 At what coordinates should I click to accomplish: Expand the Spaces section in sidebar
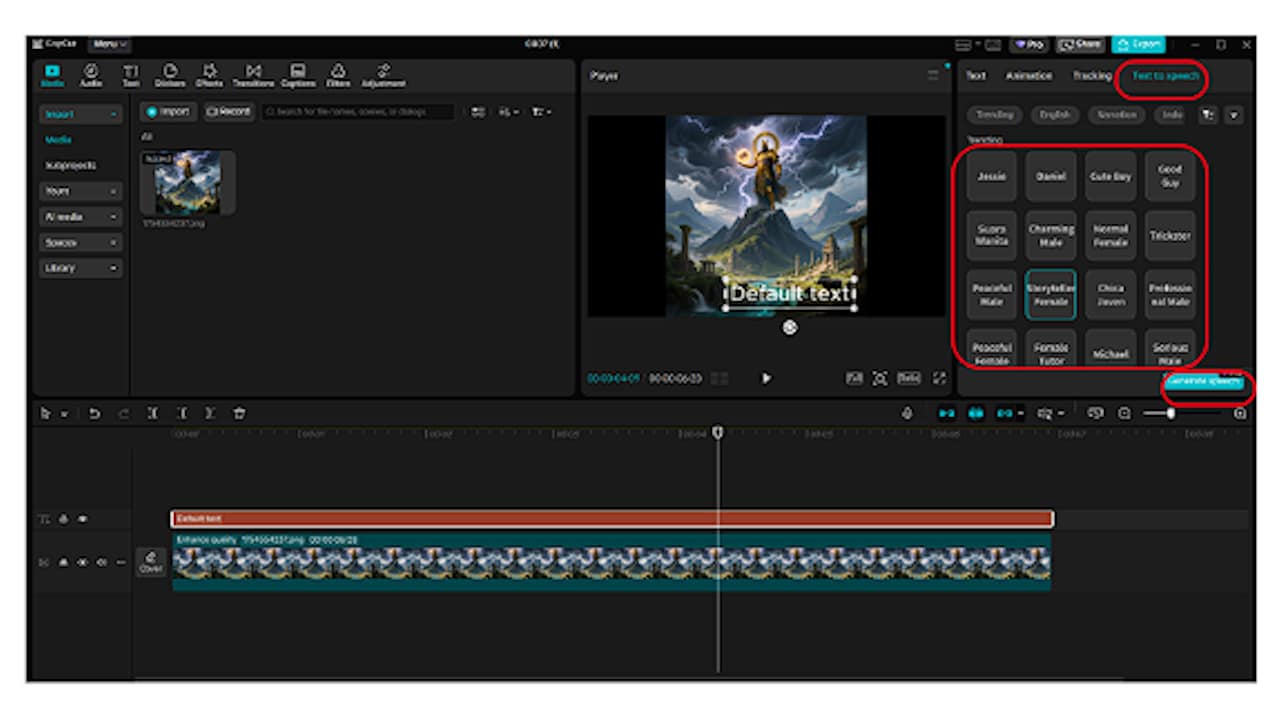(81, 243)
